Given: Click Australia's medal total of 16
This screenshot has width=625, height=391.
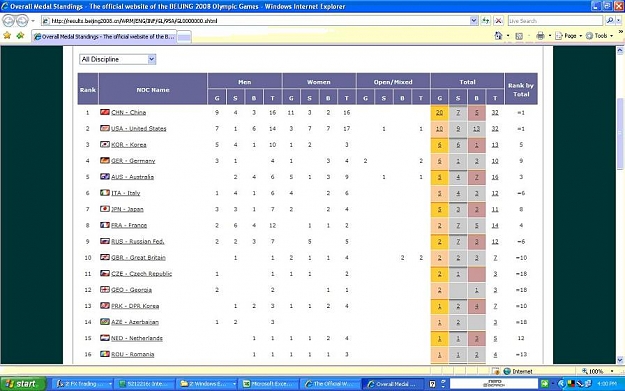Looking at the screenshot, I should coord(495,177).
